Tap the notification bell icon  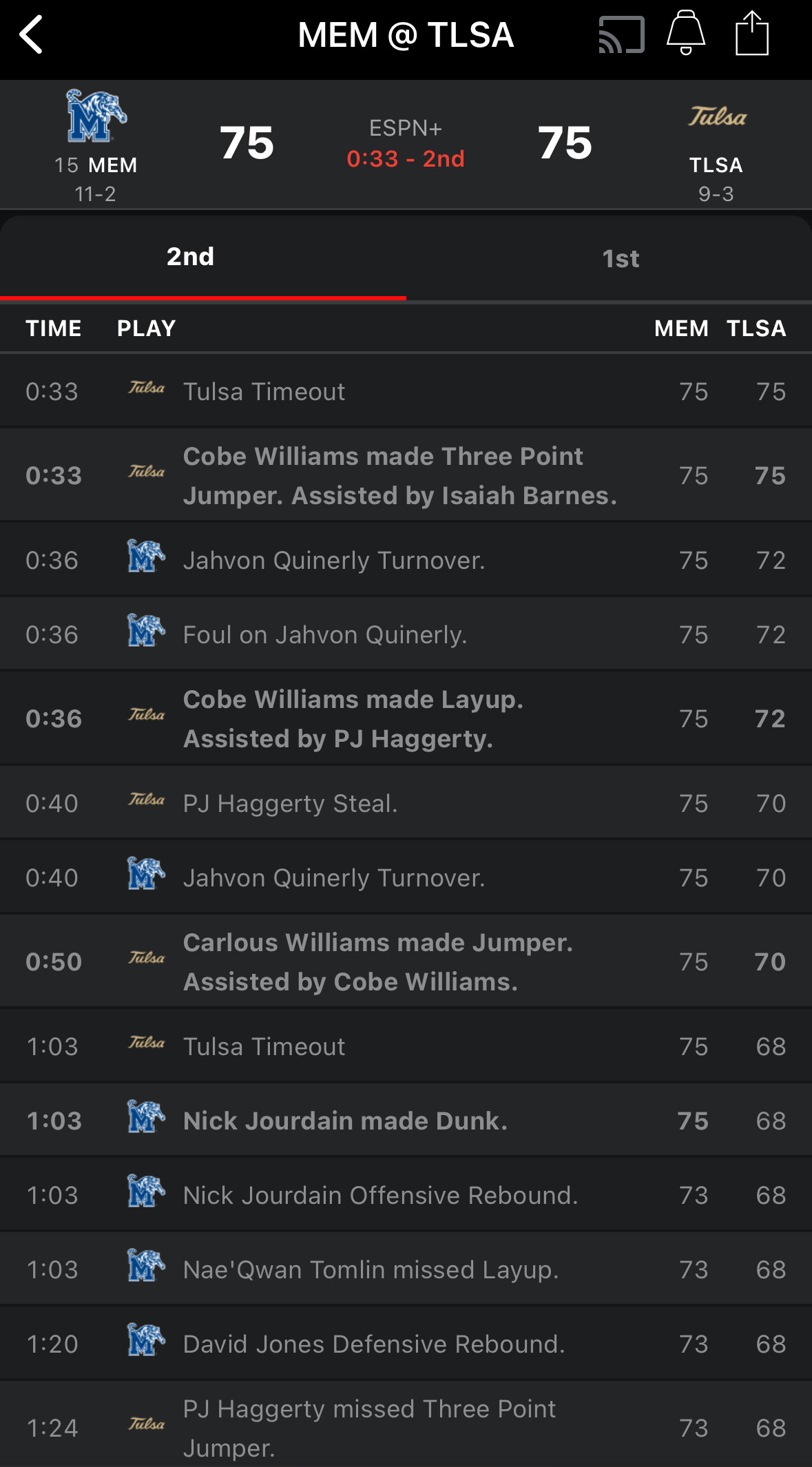coord(685,33)
